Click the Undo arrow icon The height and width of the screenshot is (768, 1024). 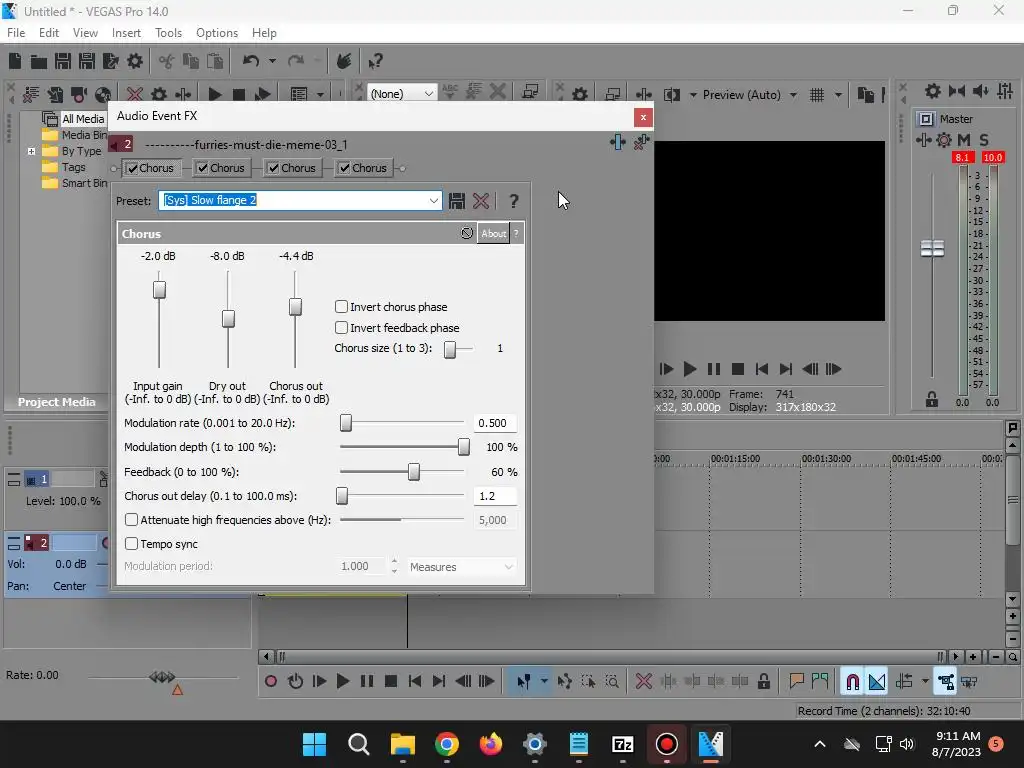tap(251, 61)
